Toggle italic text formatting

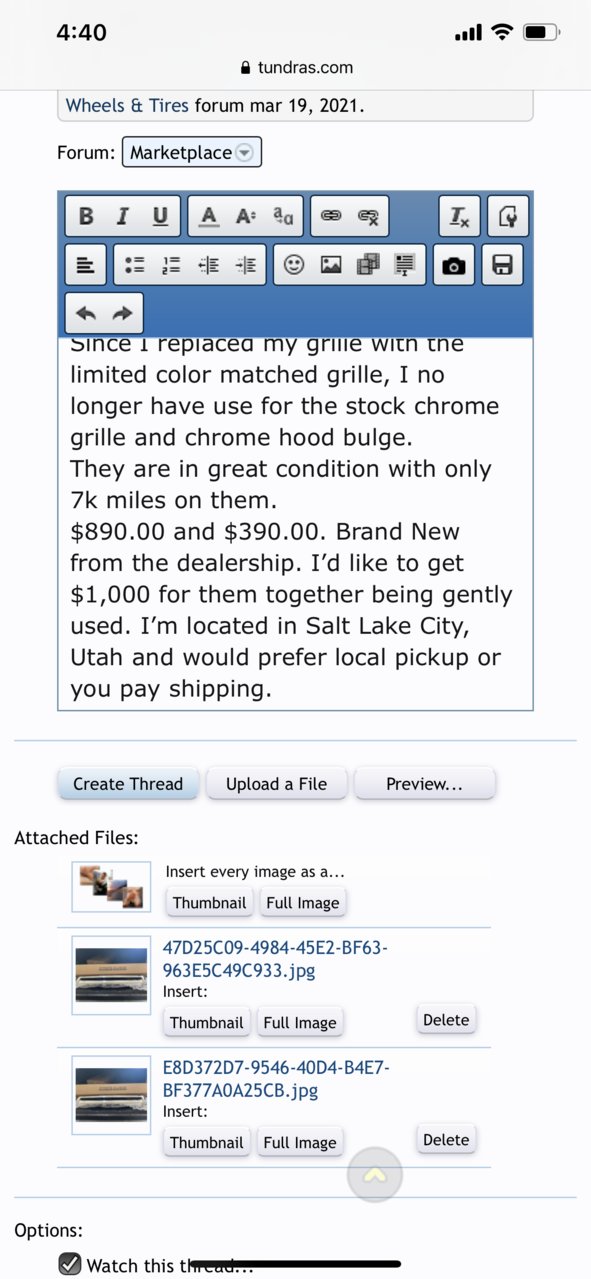coord(123,217)
